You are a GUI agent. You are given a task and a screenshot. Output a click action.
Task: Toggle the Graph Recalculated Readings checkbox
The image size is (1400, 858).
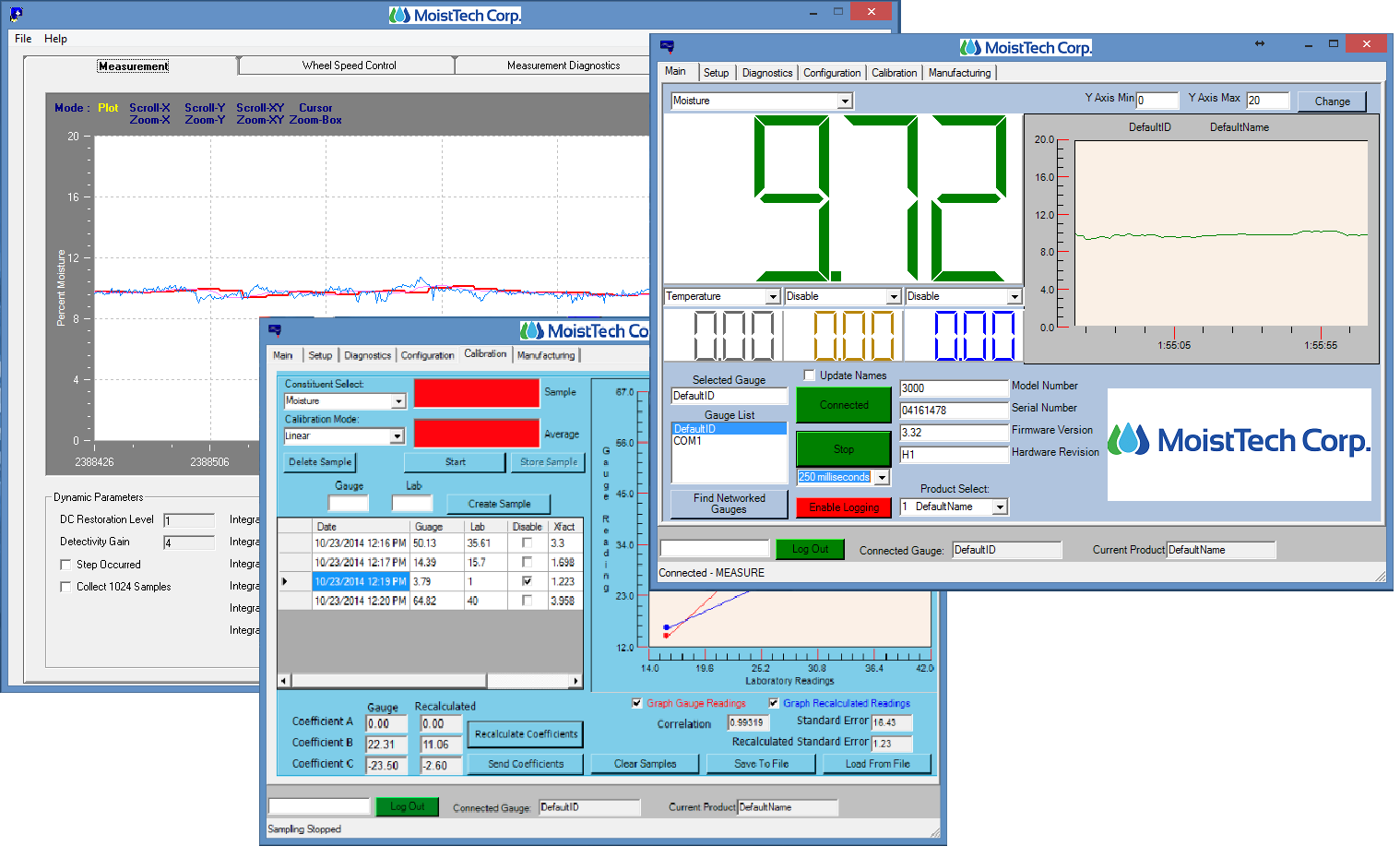point(774,703)
